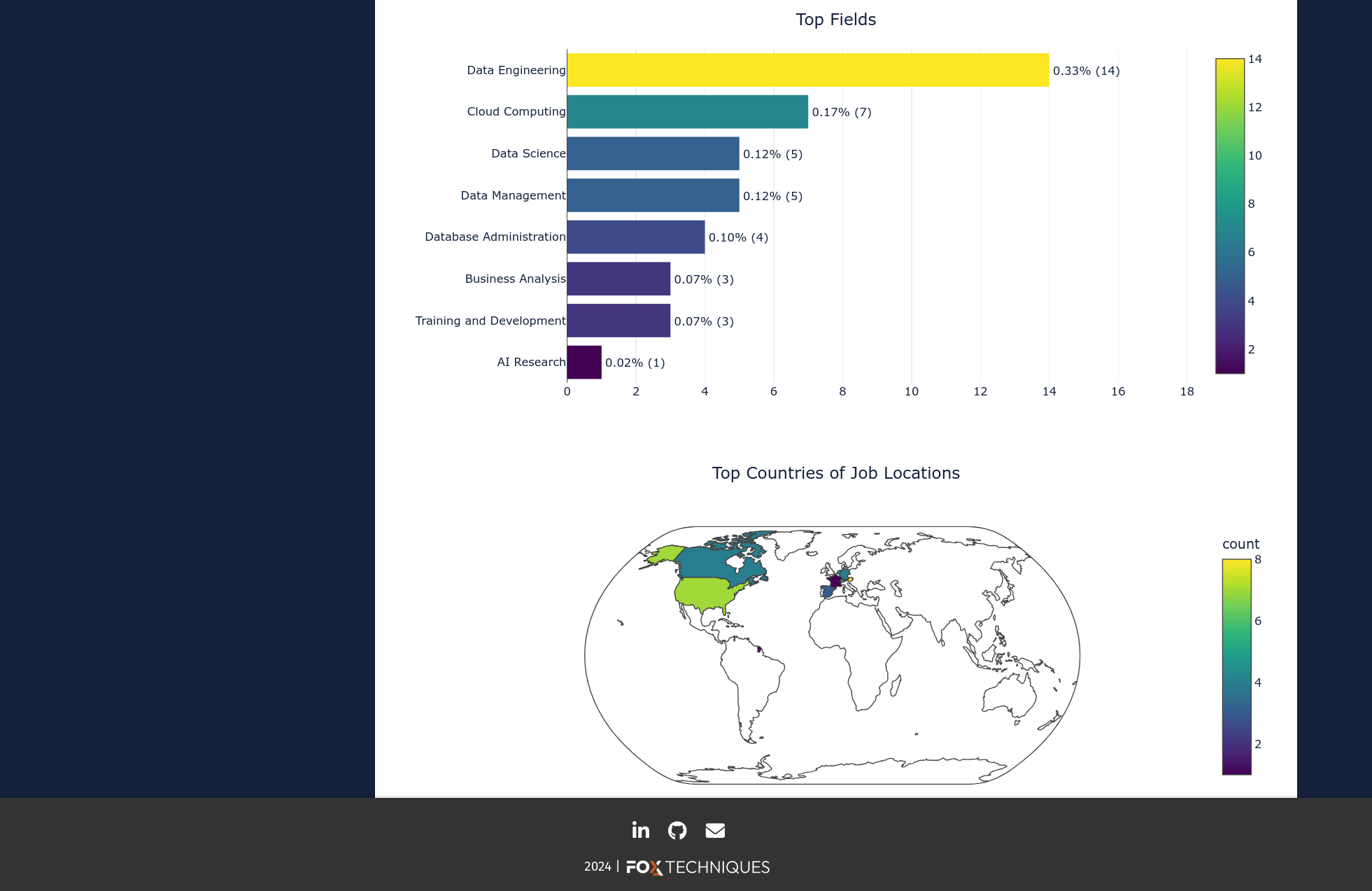Click the 'Top Fields' chart title

click(836, 20)
